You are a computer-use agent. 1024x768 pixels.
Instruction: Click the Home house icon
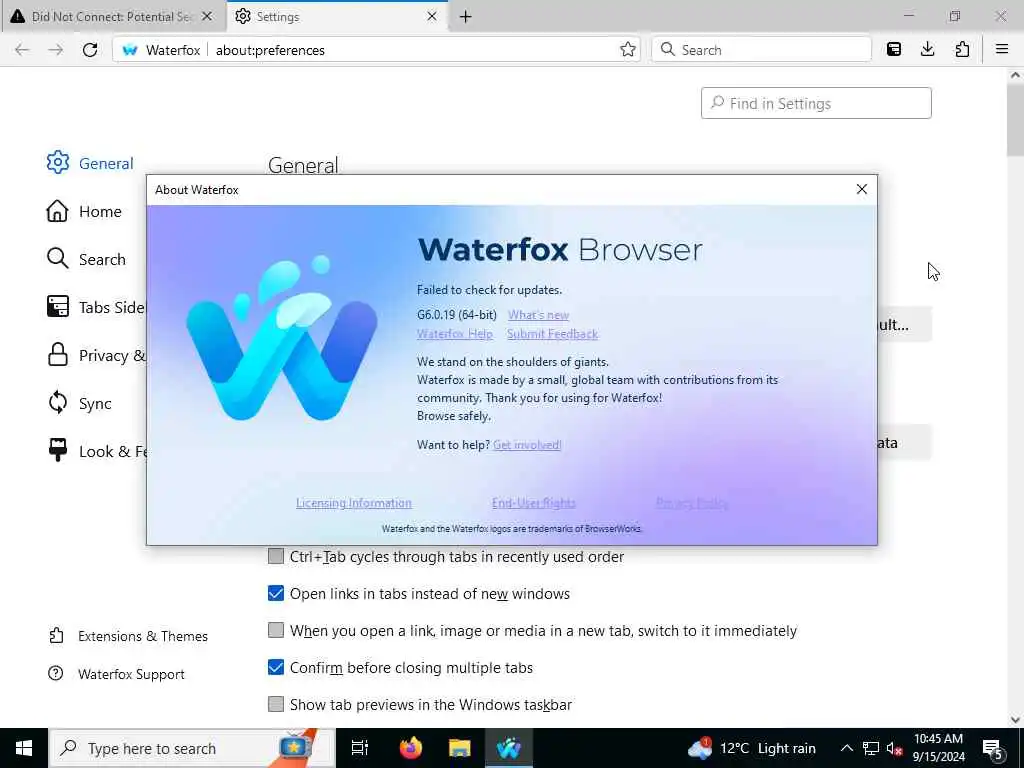pos(57,211)
